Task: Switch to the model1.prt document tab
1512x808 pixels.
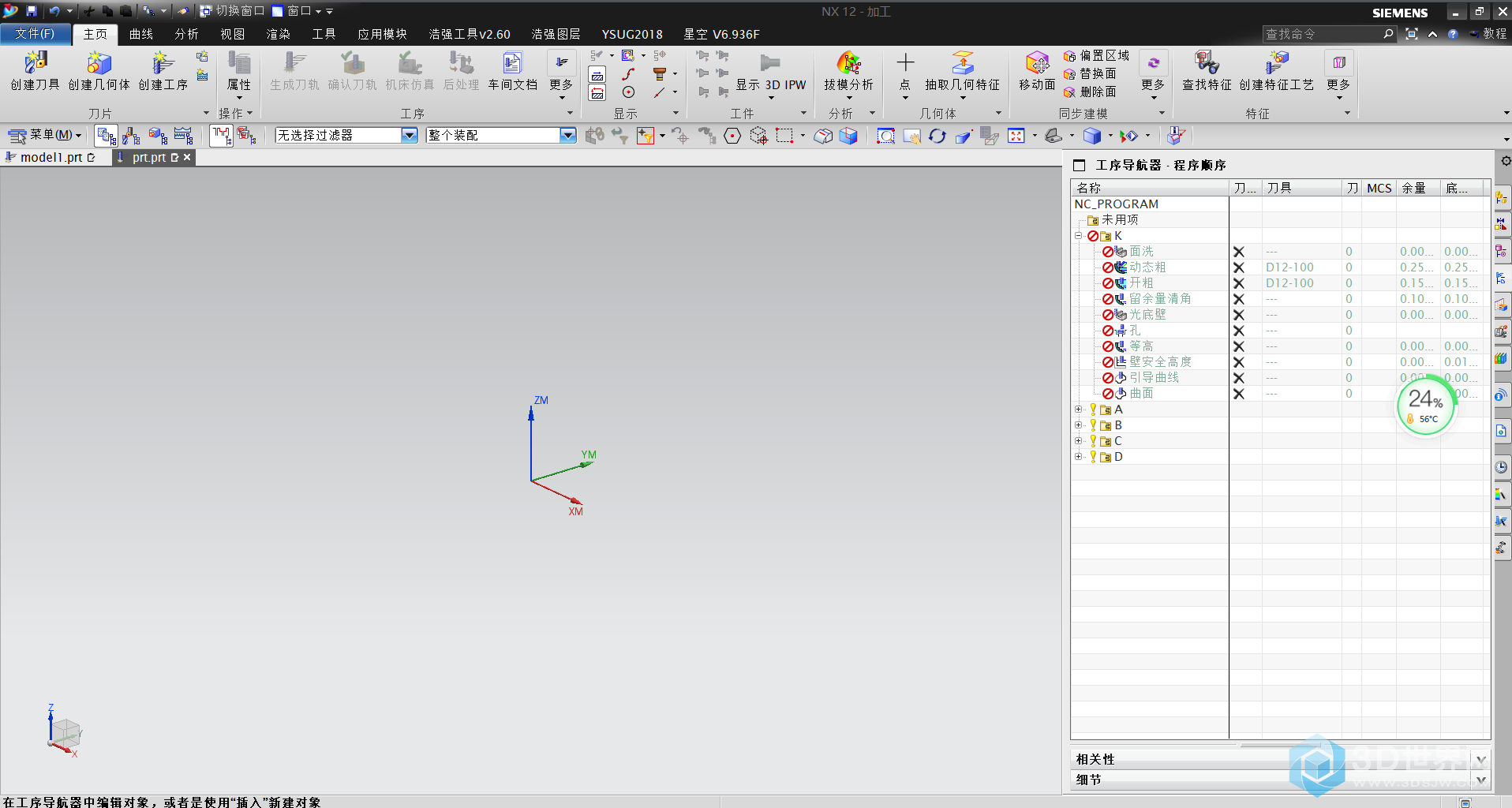Action: click(51, 157)
